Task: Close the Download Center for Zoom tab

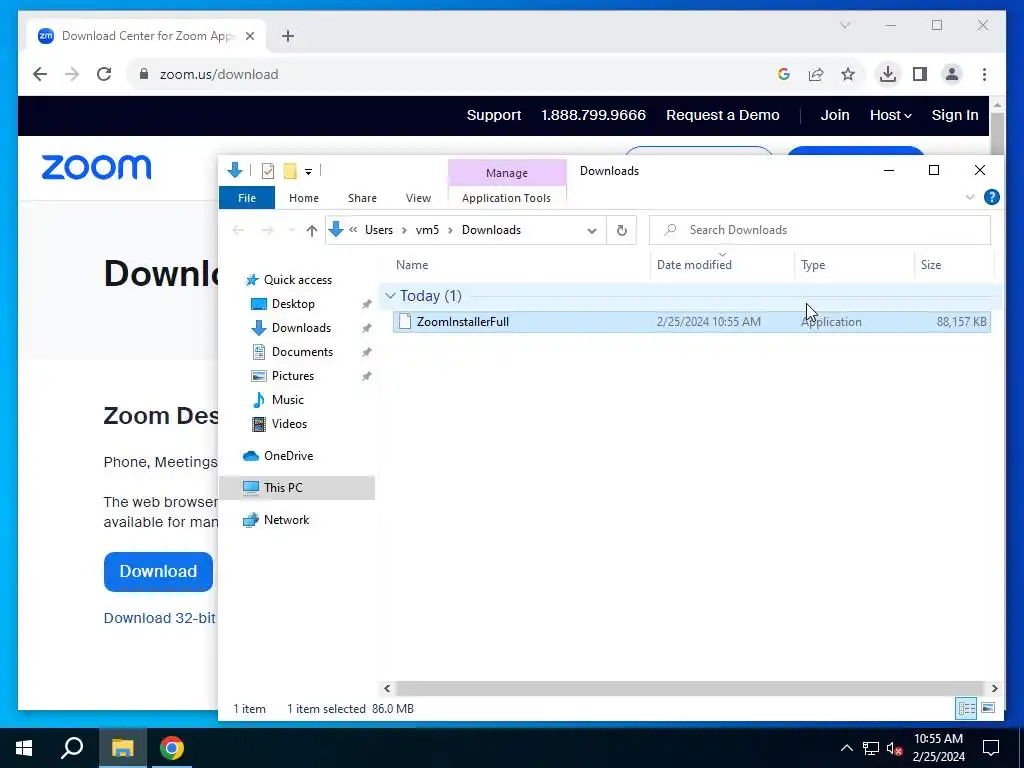Action: tap(249, 36)
